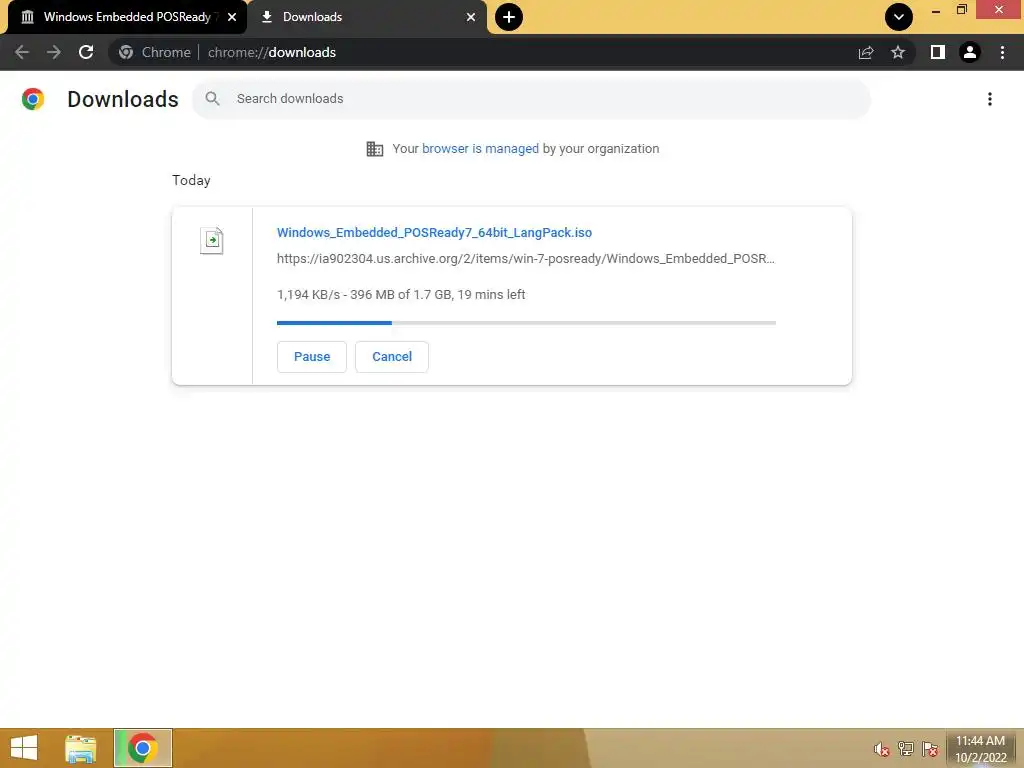Open the downloads page more actions menu
Screen dimensions: 1024x768
point(990,99)
